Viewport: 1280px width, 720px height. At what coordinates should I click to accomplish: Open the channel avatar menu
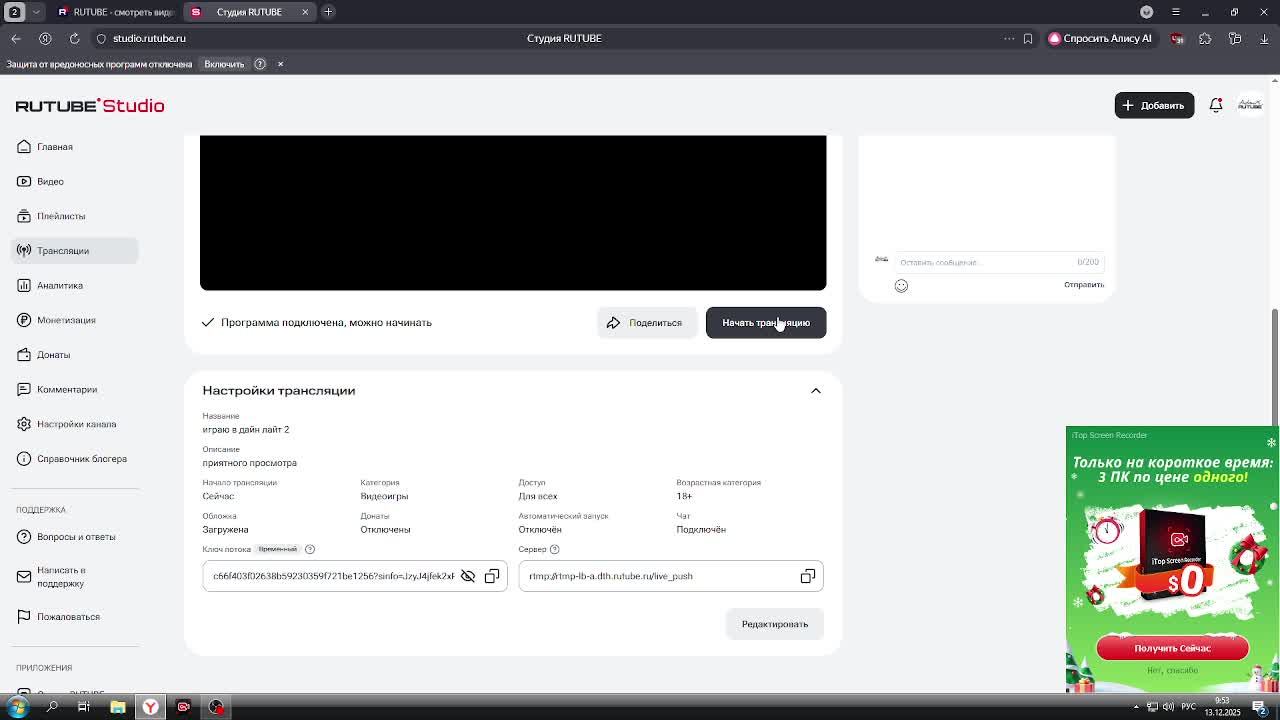[x=1250, y=105]
